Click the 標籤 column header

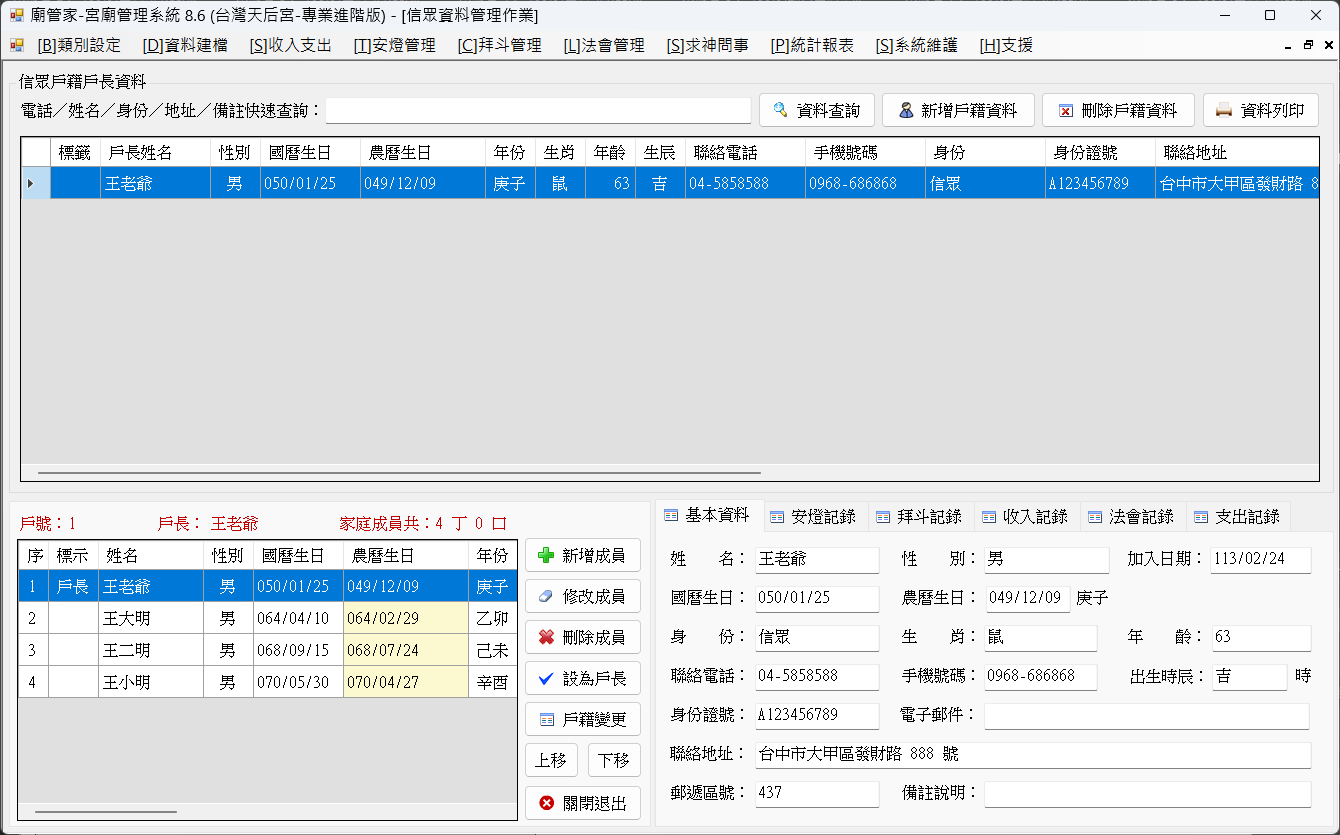pyautogui.click(x=75, y=153)
